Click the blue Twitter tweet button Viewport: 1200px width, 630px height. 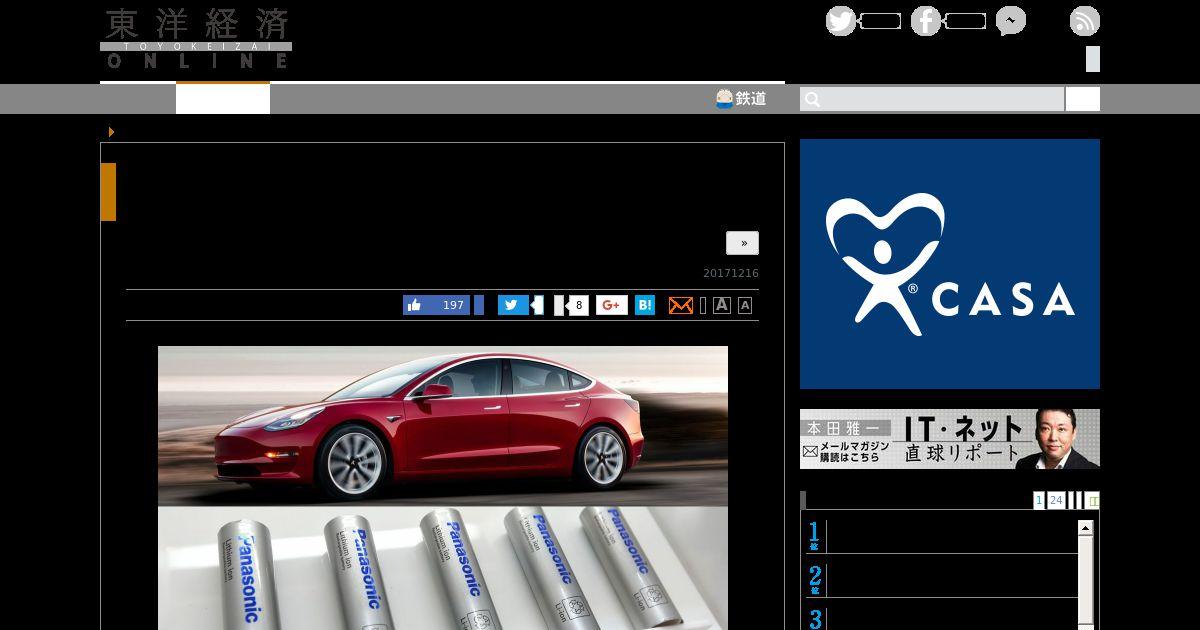[513, 305]
